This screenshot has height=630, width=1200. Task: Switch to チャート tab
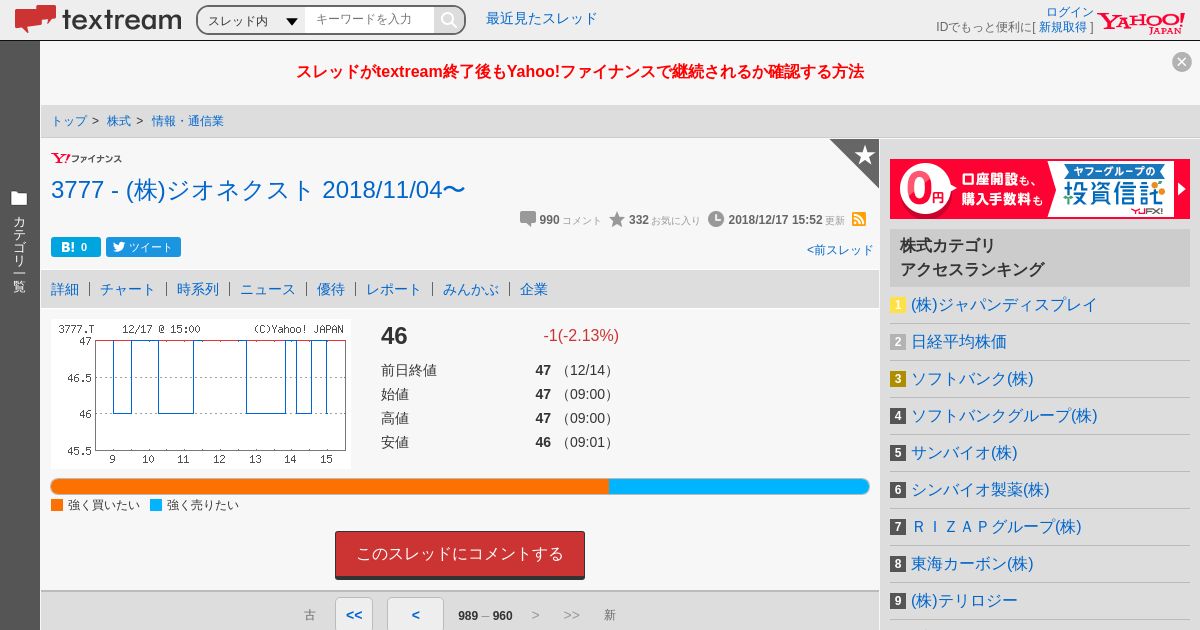point(128,289)
